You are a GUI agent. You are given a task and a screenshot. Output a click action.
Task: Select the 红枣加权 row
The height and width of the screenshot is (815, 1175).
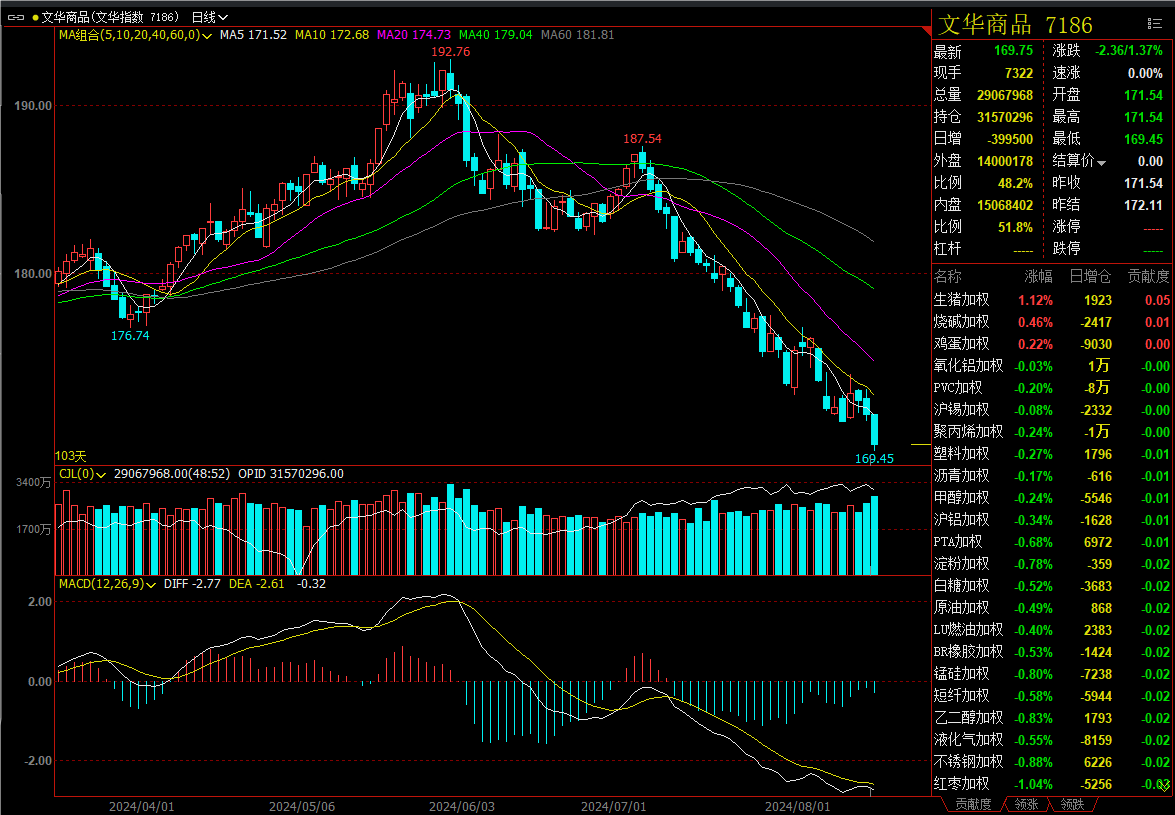click(961, 784)
